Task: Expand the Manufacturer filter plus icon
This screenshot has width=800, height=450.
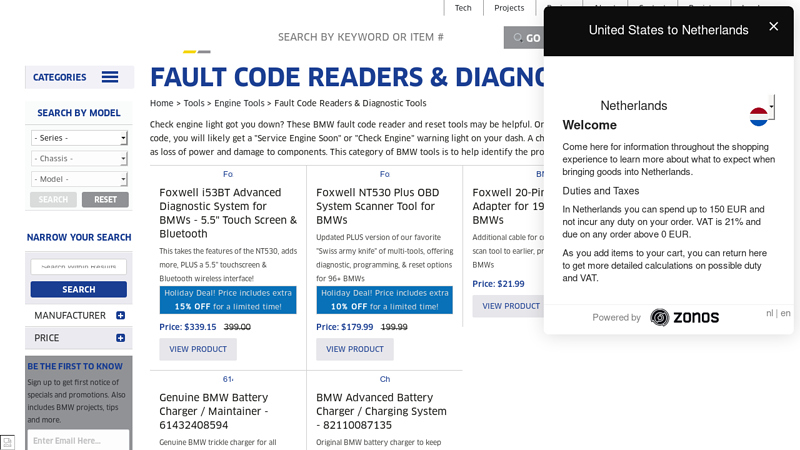Action: 120,316
